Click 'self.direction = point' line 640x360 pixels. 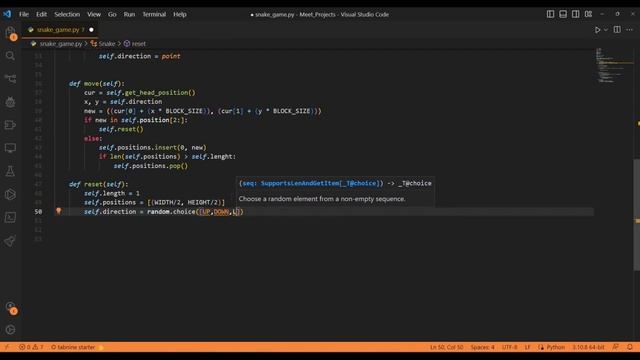139,56
